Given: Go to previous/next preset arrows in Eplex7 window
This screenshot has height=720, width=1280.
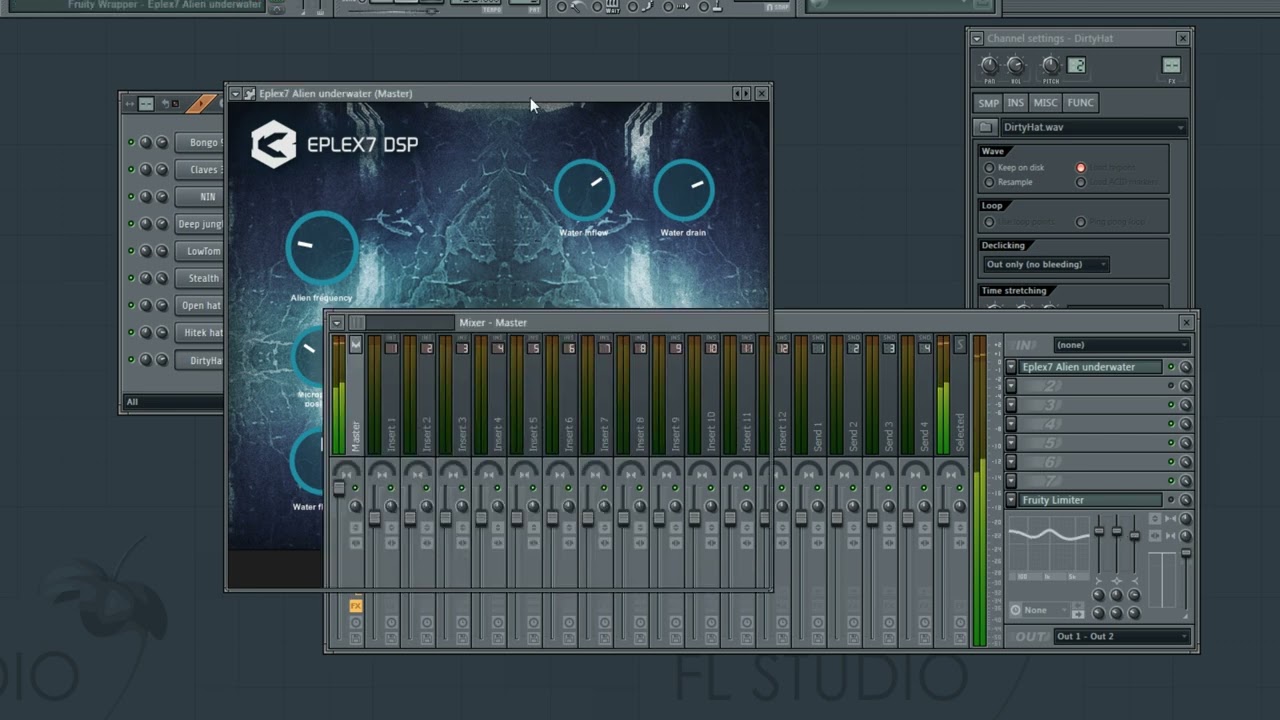Looking at the screenshot, I should click(x=741, y=94).
